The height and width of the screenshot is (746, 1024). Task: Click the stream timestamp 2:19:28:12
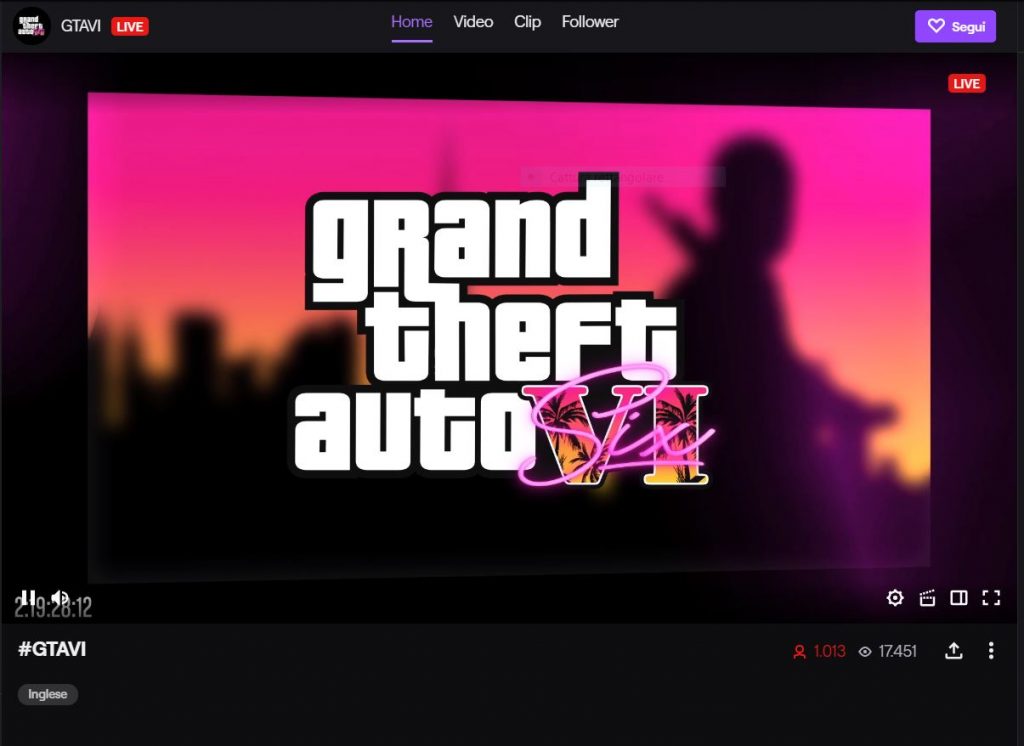point(54,608)
